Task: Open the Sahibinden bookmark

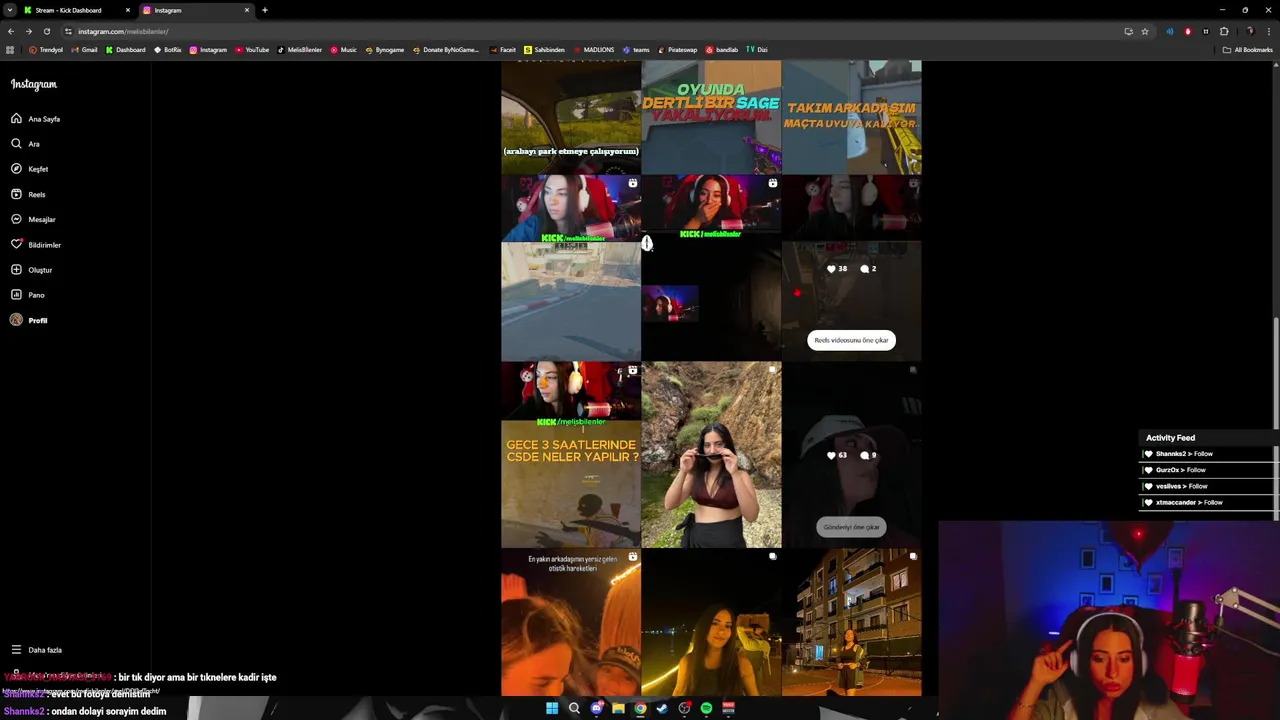Action: 545,49
